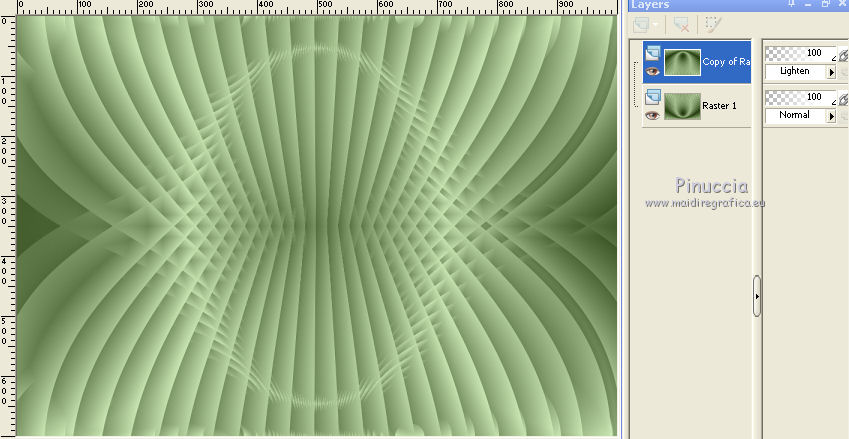Select the Copy of Ra layer name
849x439 pixels.
(x=726, y=62)
